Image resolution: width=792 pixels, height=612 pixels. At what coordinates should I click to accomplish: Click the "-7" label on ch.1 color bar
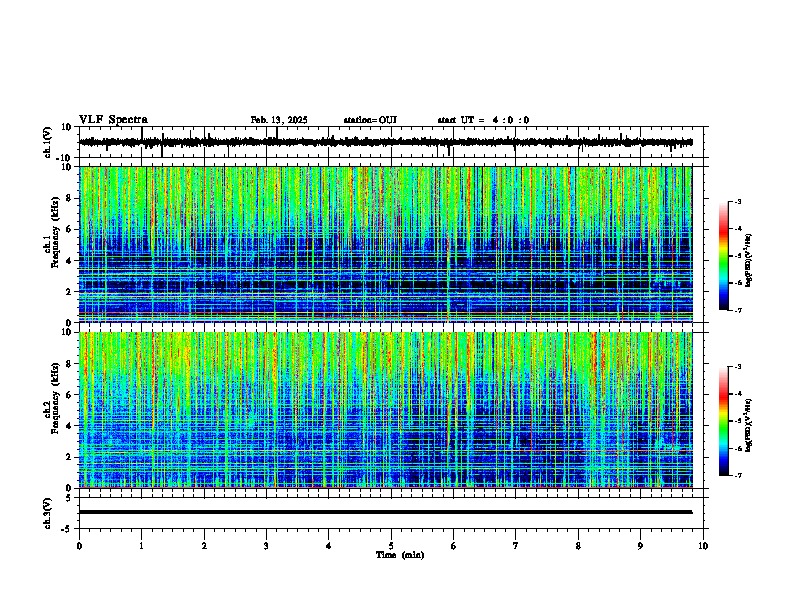point(737,310)
